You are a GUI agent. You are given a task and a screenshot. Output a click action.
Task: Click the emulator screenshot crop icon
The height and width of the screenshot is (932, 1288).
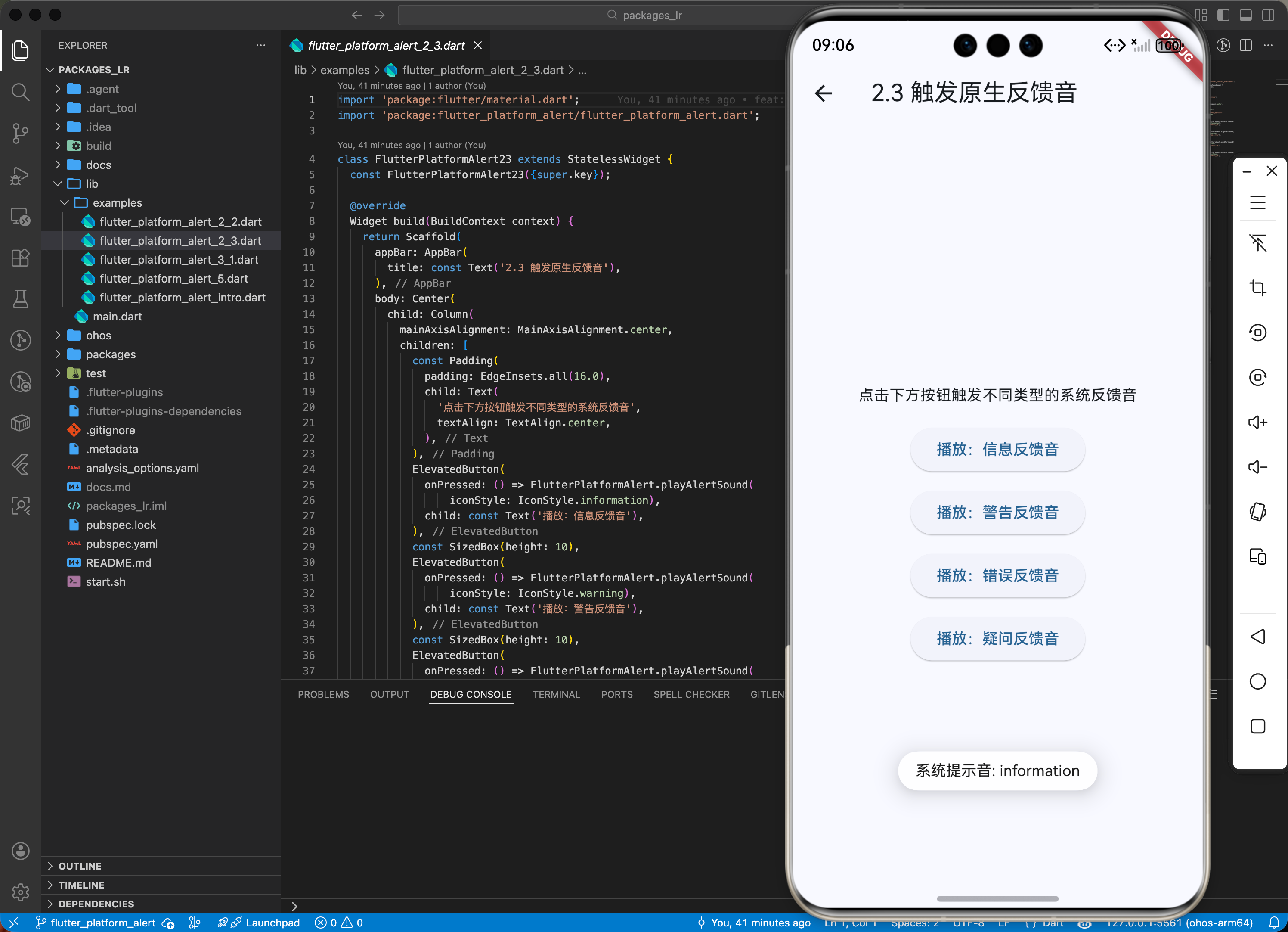pos(1257,288)
